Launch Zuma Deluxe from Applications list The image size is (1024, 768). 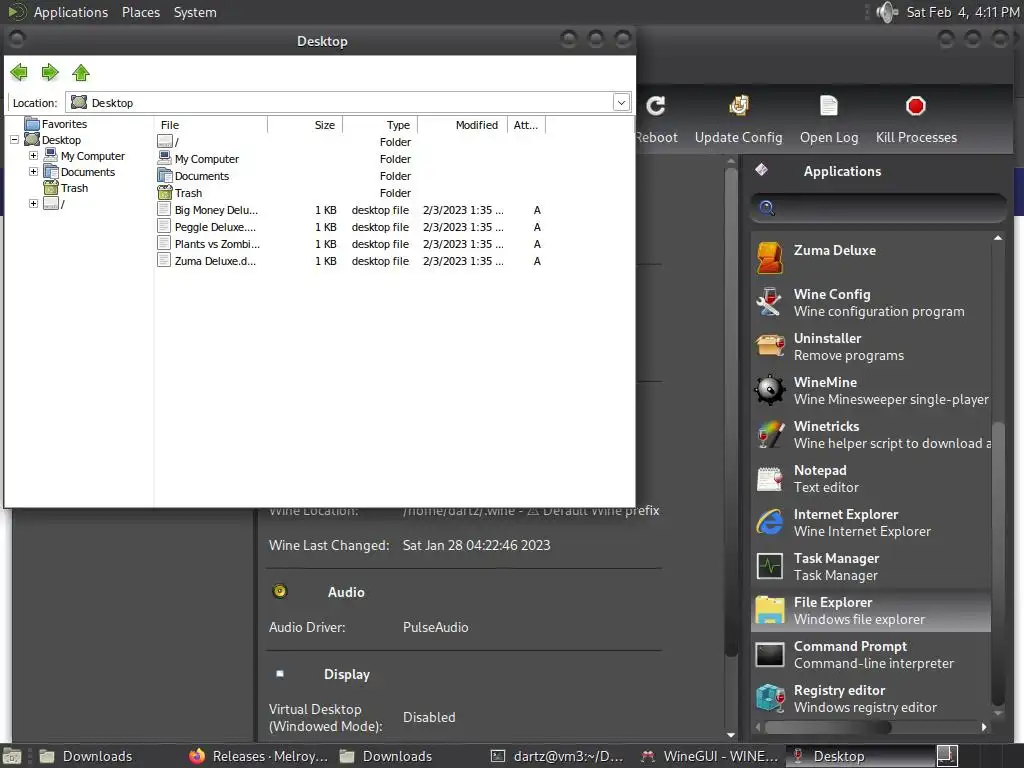pyautogui.click(x=871, y=257)
